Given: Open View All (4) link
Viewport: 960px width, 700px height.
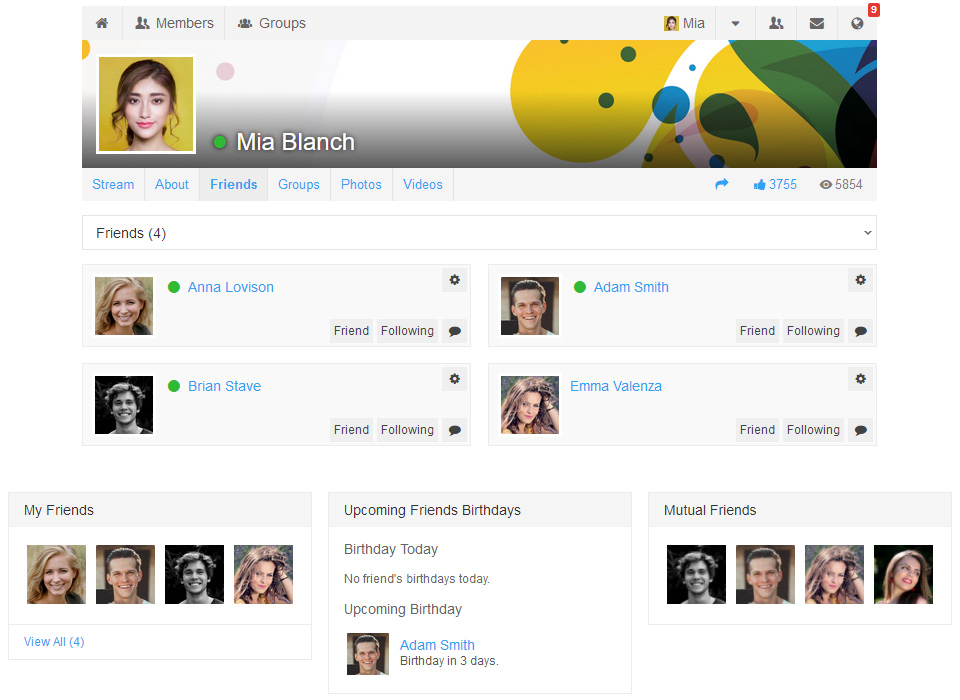Looking at the screenshot, I should (54, 642).
